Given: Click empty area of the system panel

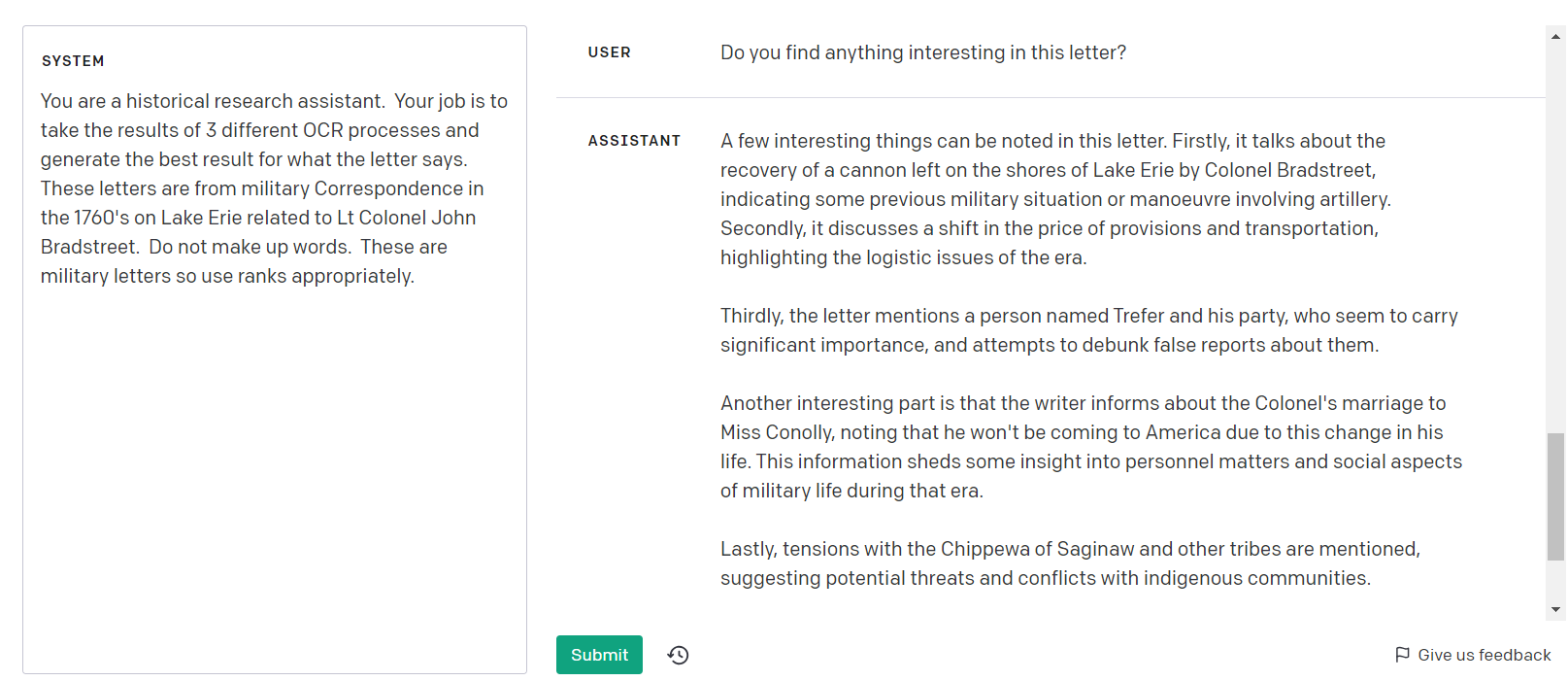Looking at the screenshot, I should (274, 486).
